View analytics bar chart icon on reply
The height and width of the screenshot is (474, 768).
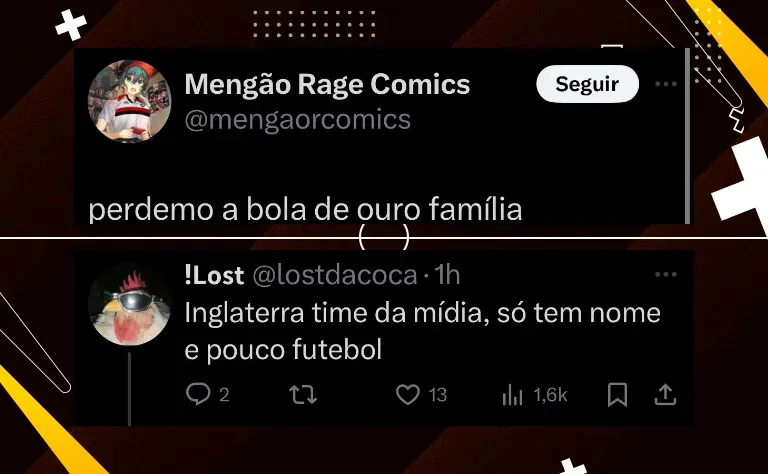[513, 395]
